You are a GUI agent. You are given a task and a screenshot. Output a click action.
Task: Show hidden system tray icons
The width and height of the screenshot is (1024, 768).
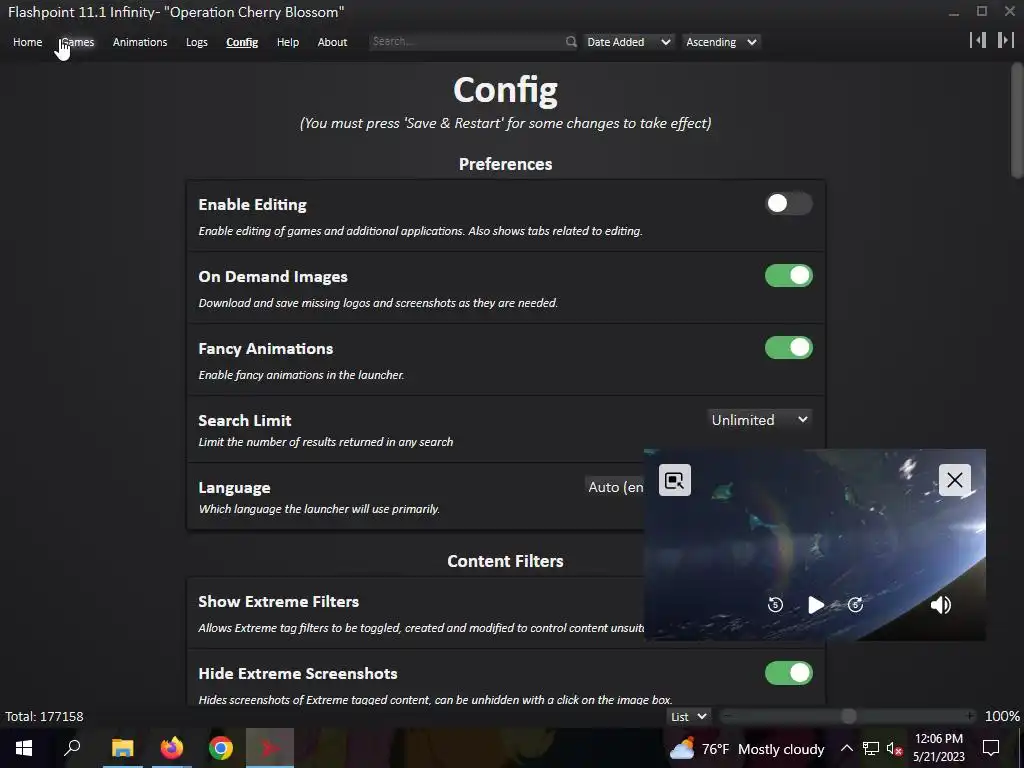(x=846, y=748)
